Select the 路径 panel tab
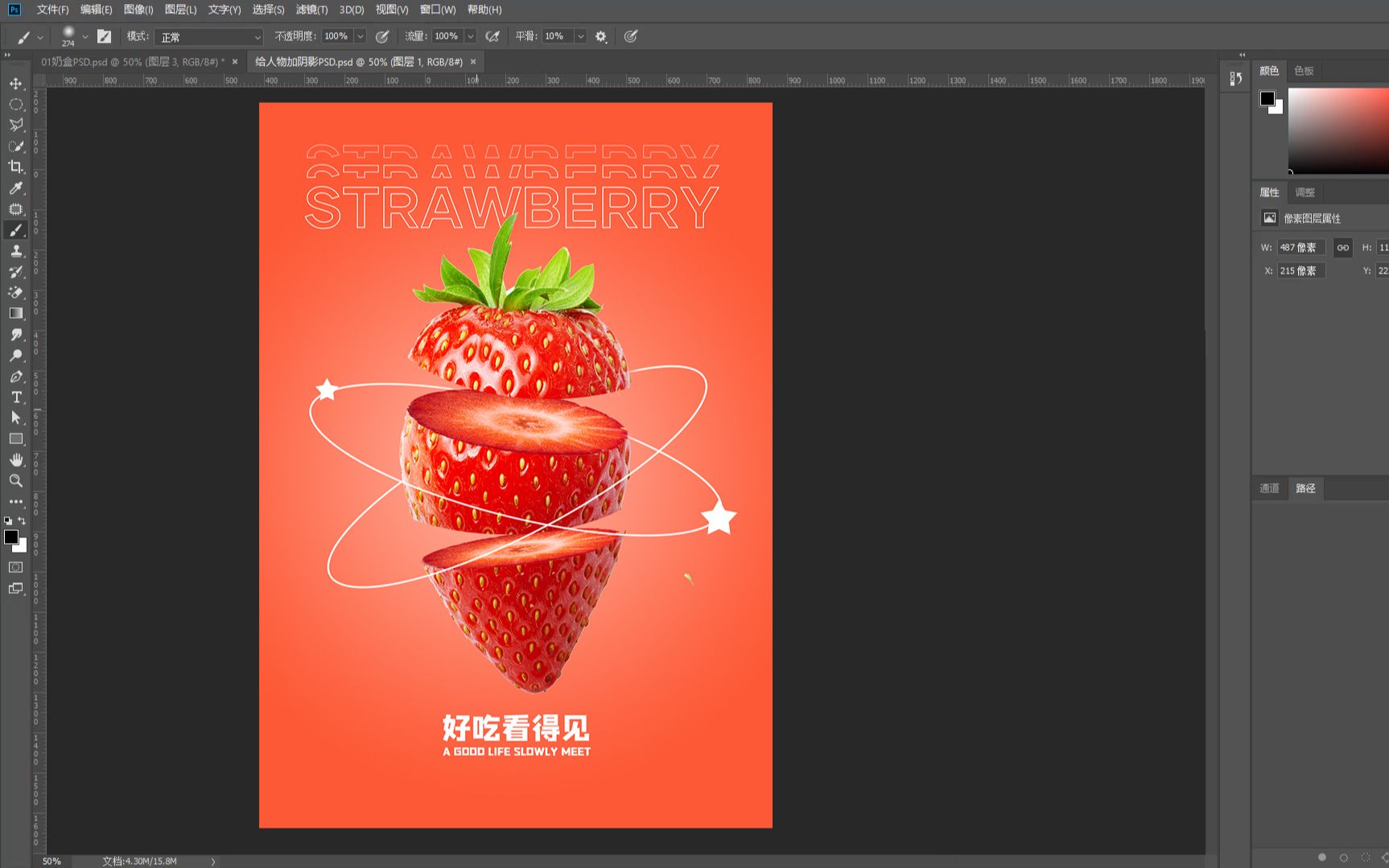The image size is (1389, 868). [x=1305, y=488]
